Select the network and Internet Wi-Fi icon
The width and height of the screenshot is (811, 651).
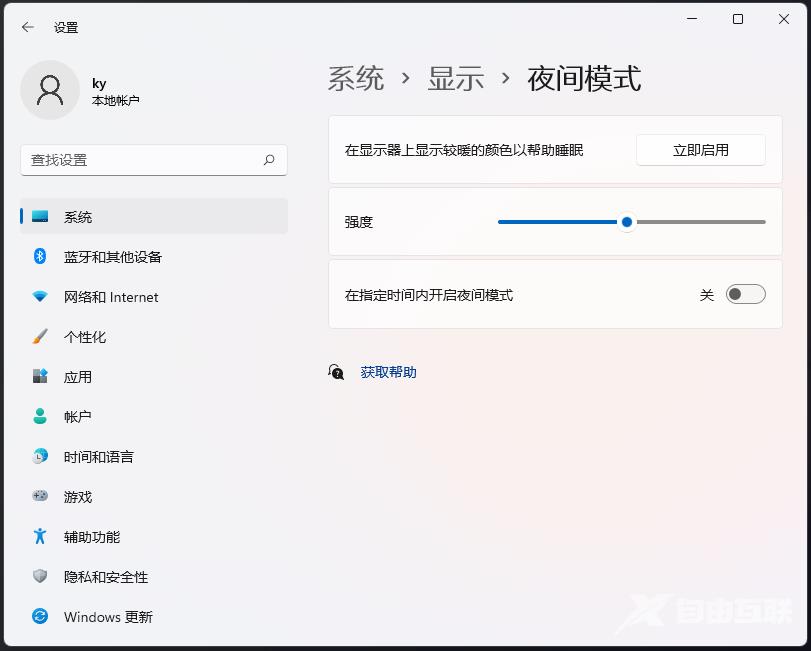coord(40,297)
